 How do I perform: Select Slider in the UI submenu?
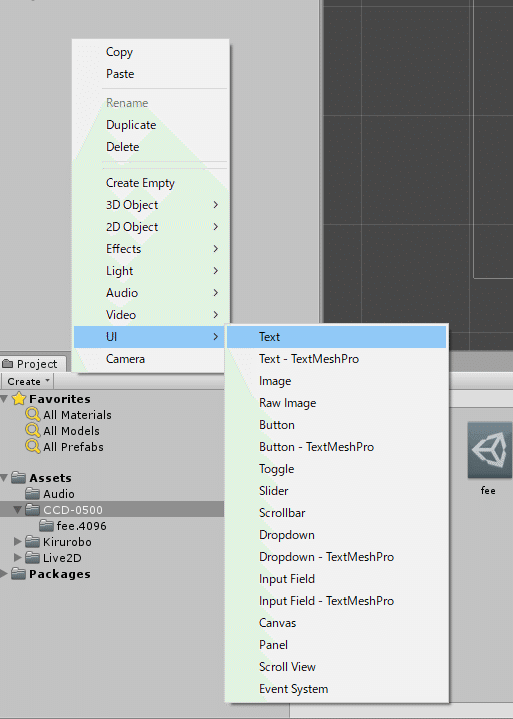pos(336,491)
